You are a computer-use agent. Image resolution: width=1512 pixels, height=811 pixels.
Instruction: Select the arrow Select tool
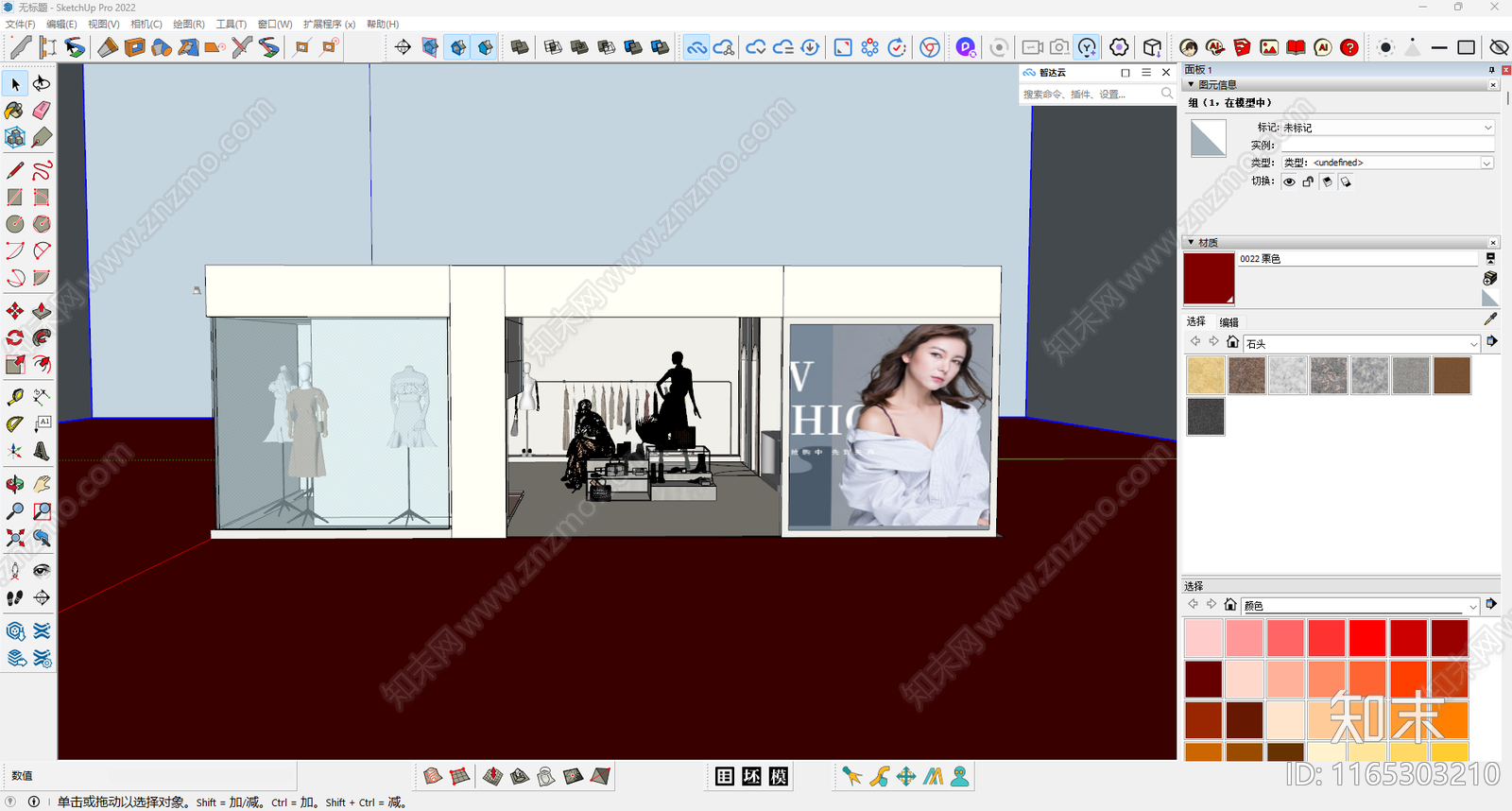click(15, 84)
